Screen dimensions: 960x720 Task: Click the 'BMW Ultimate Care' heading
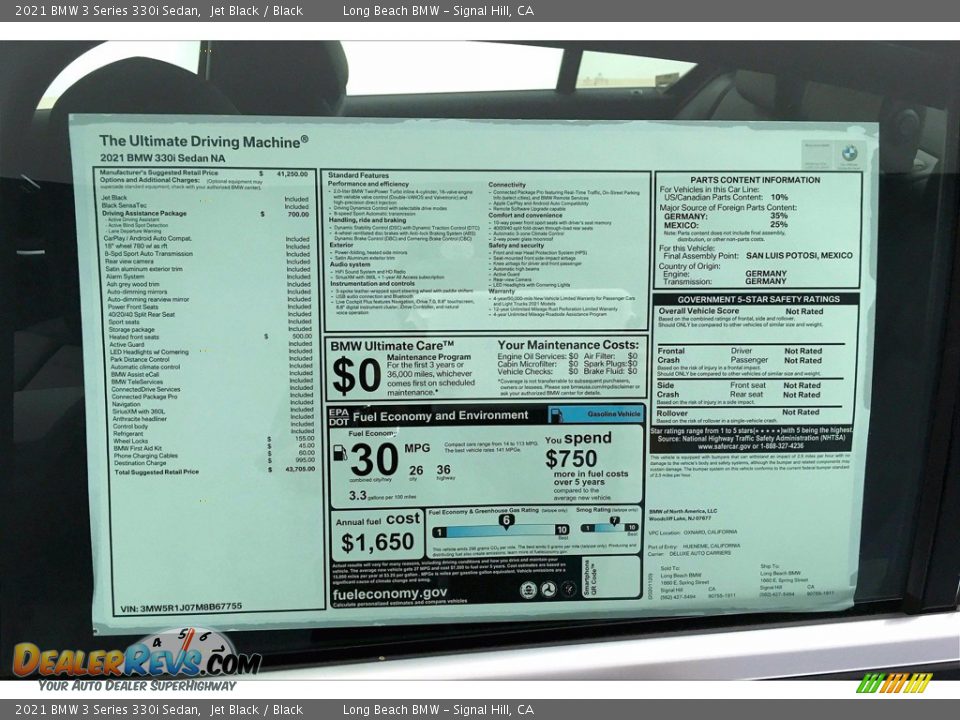[x=392, y=346]
